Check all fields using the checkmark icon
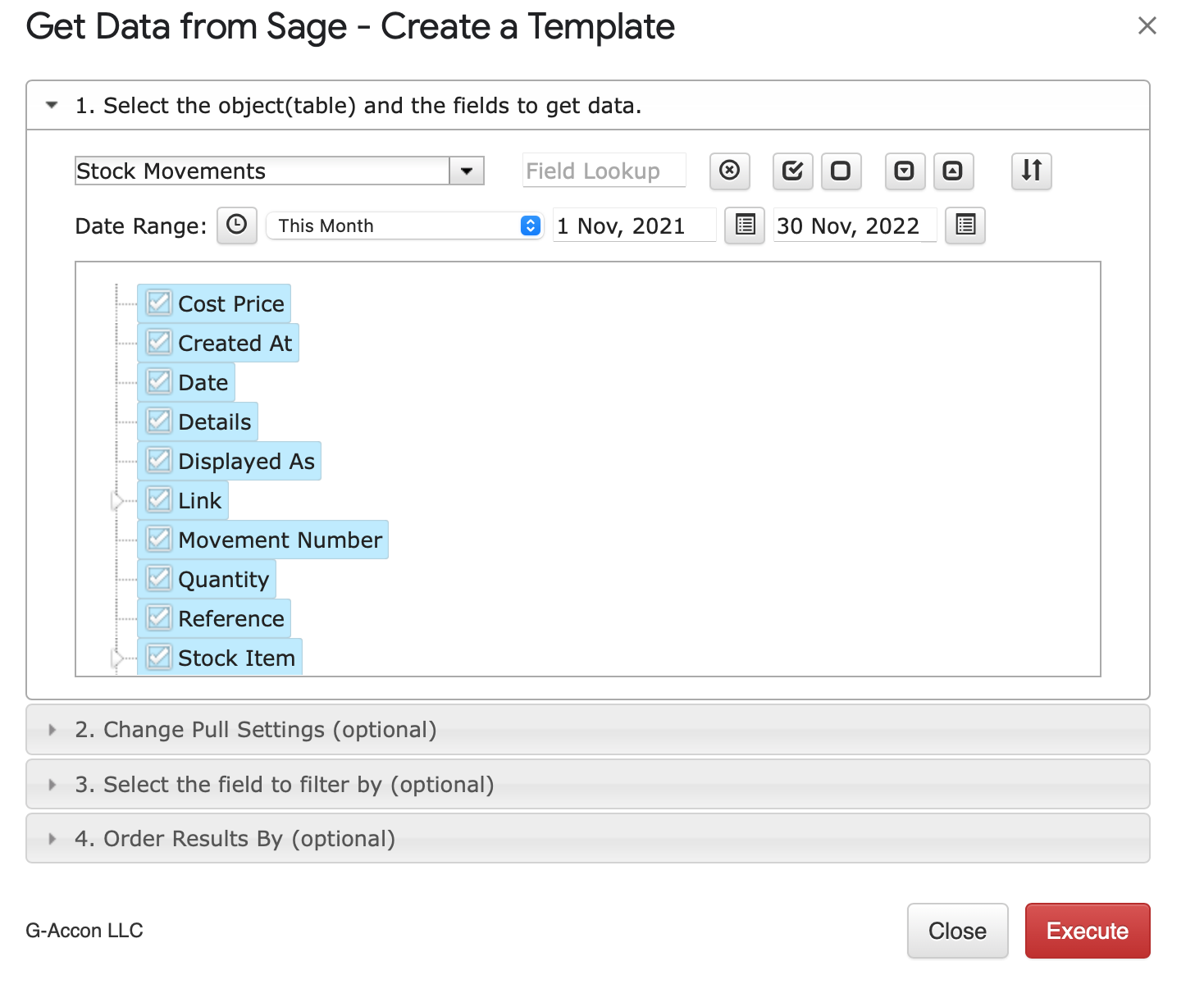1204x984 pixels. [x=792, y=171]
